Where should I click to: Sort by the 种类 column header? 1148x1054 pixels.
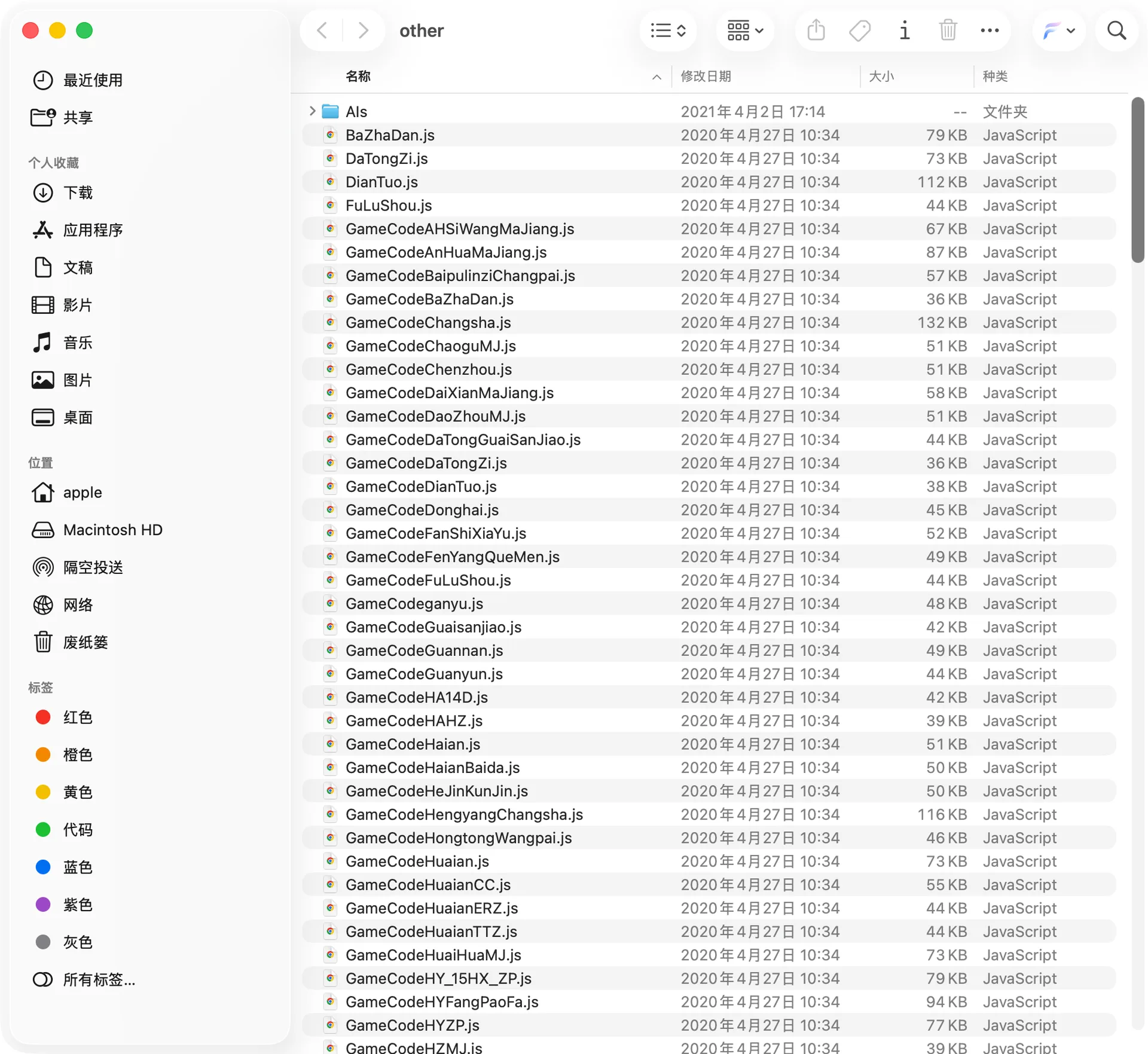tap(996, 77)
